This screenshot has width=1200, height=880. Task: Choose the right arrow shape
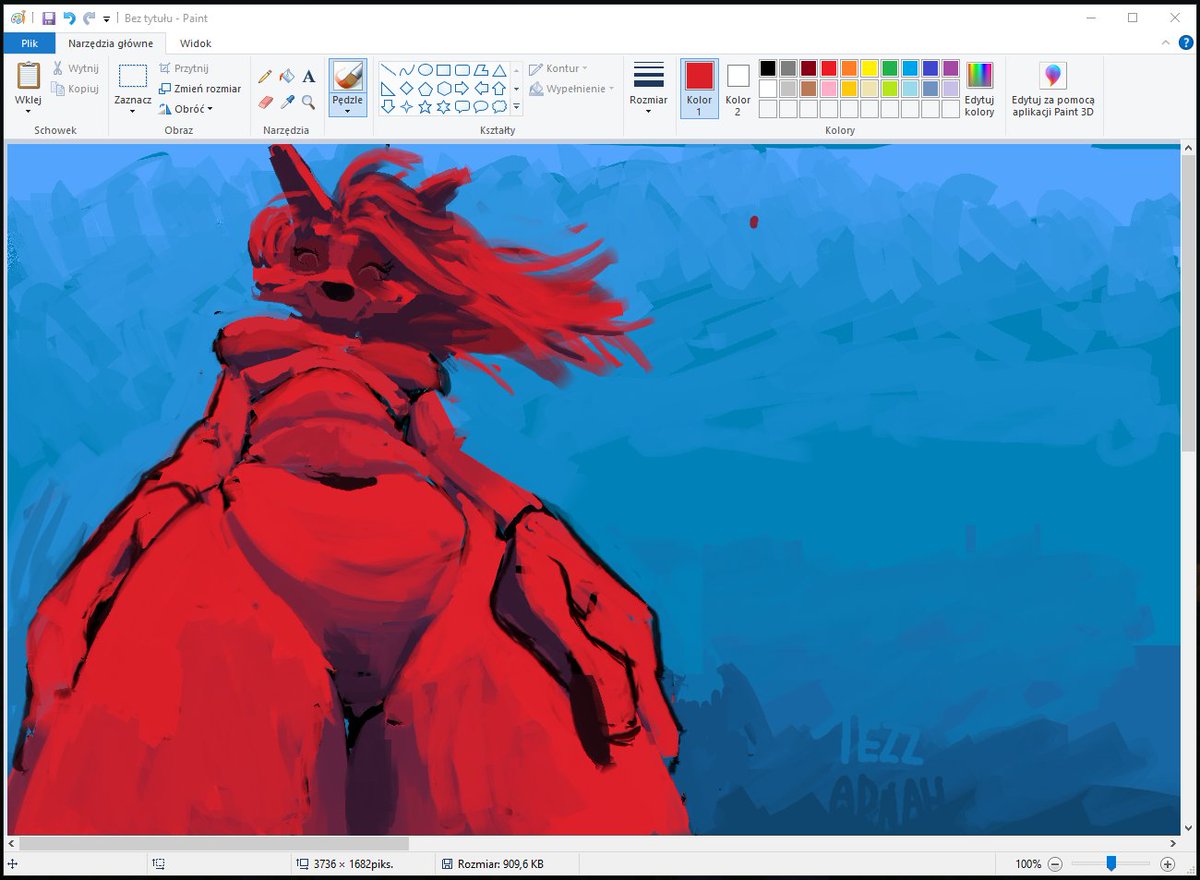tap(462, 88)
